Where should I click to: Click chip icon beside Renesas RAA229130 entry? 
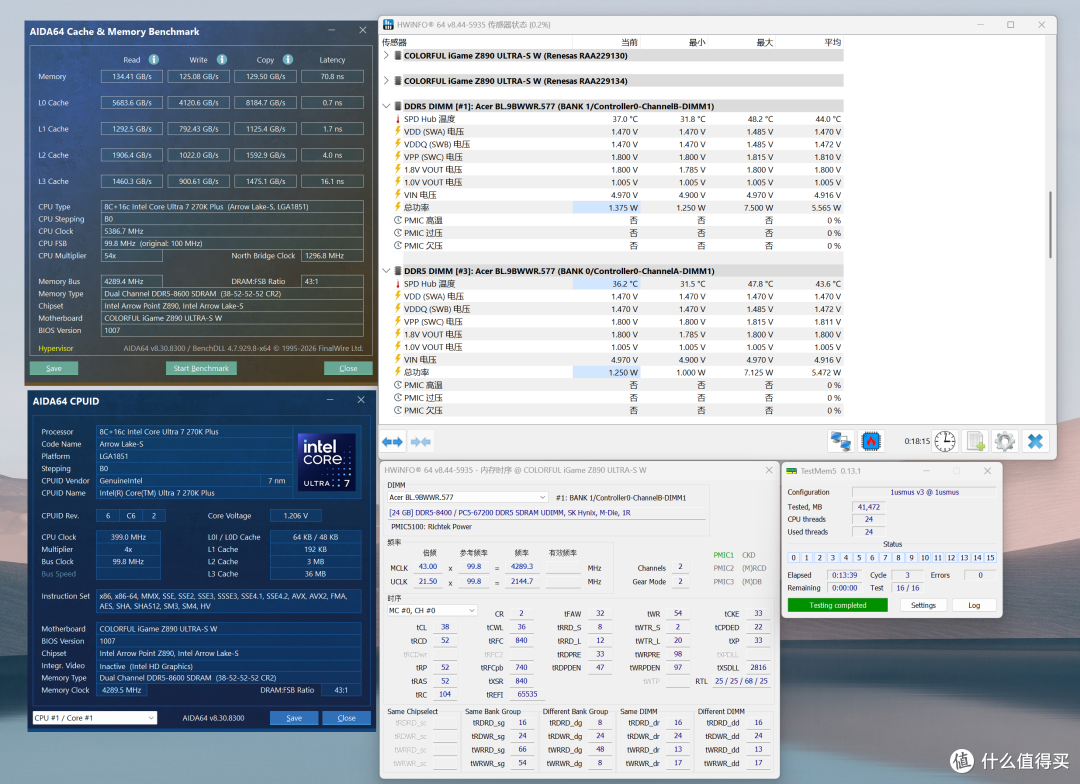tap(398, 56)
